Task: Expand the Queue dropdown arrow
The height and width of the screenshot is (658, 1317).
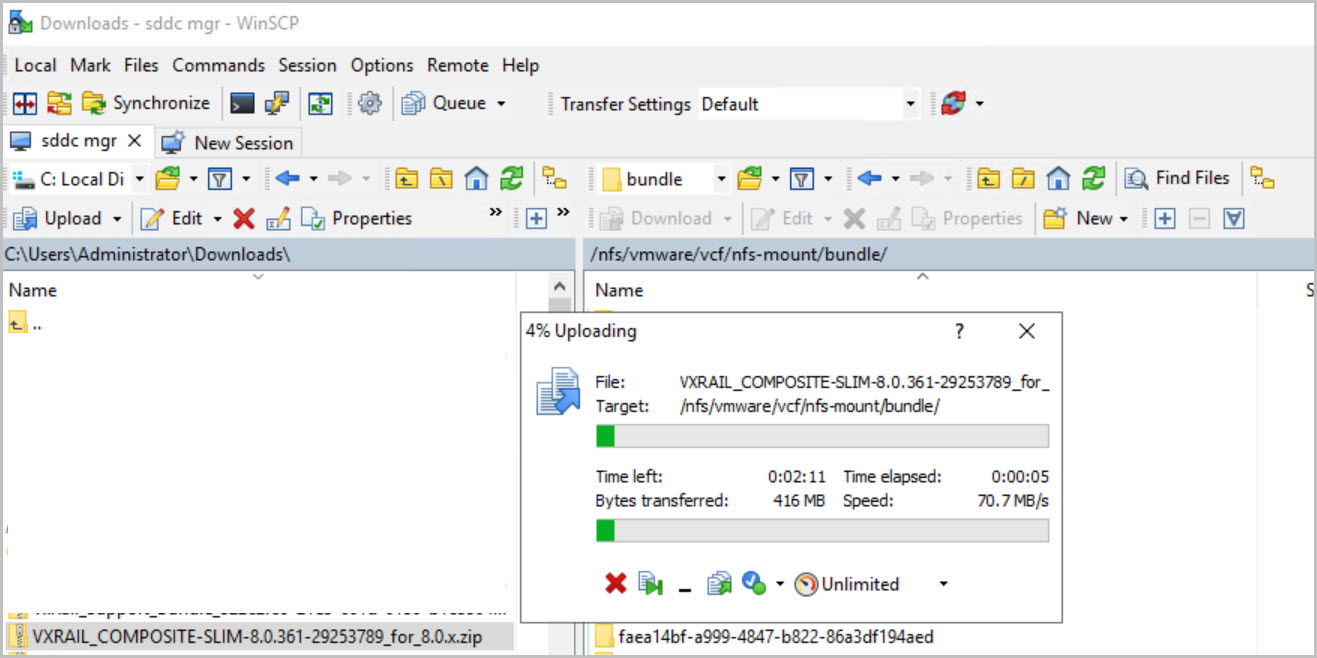Action: click(501, 103)
